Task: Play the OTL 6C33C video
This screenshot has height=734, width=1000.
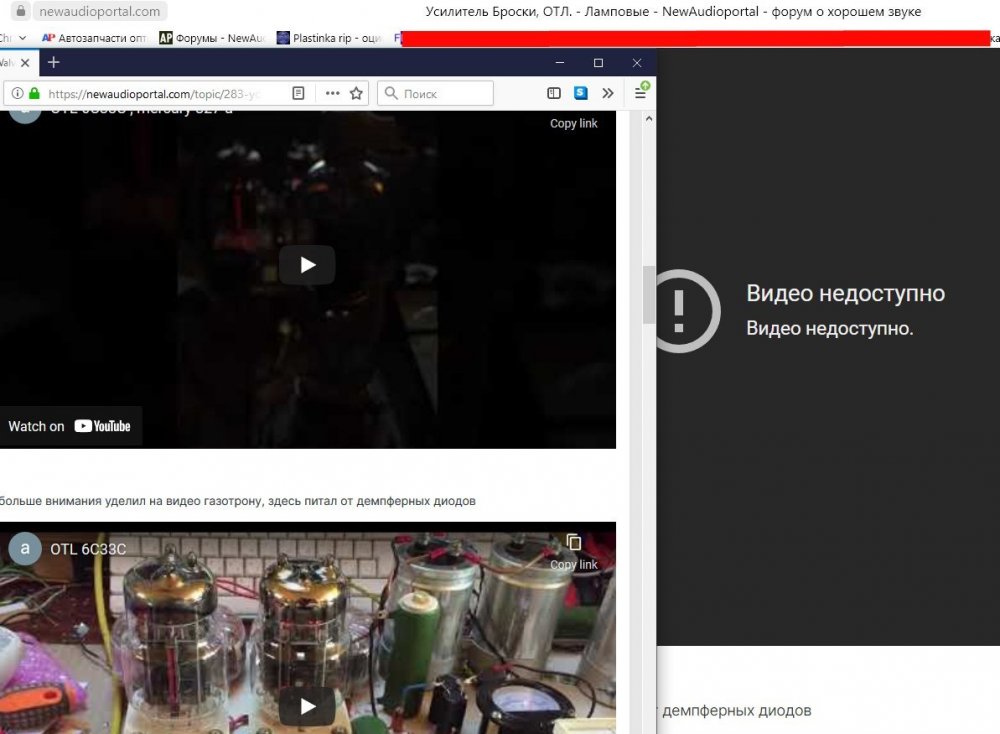Action: tap(307, 706)
